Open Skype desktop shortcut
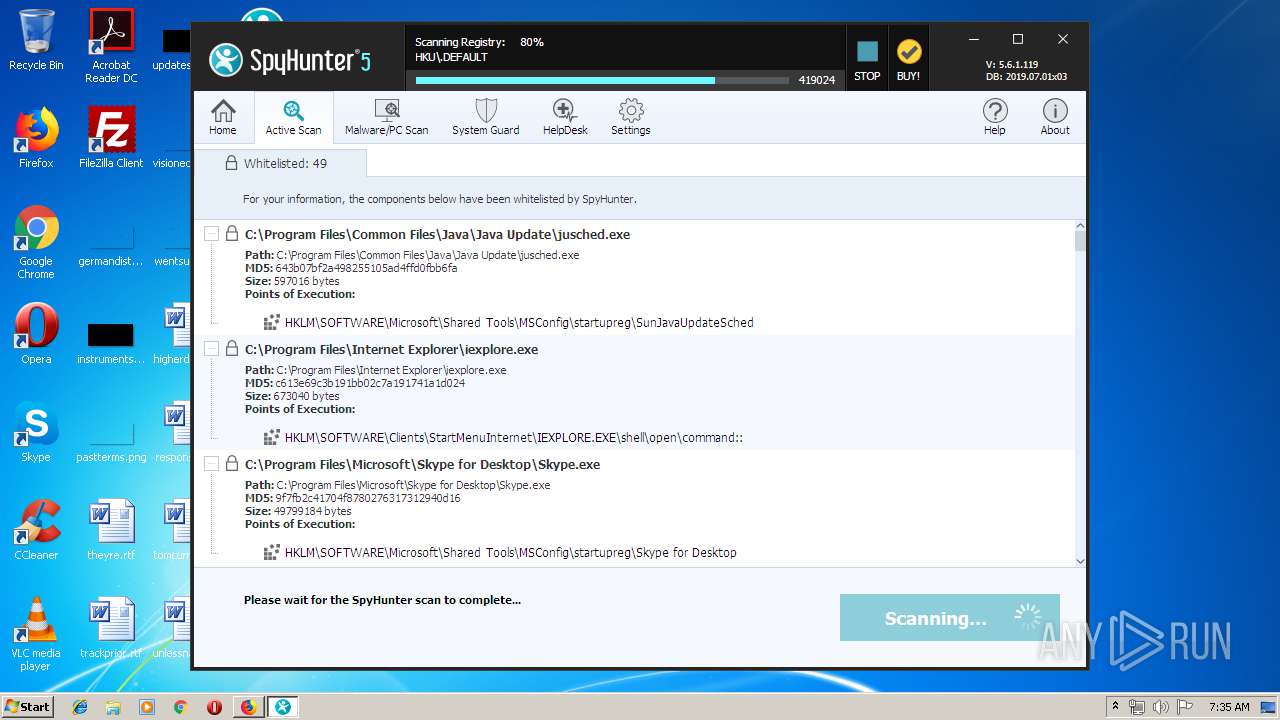Screen dimensions: 1280x720 tap(36, 431)
